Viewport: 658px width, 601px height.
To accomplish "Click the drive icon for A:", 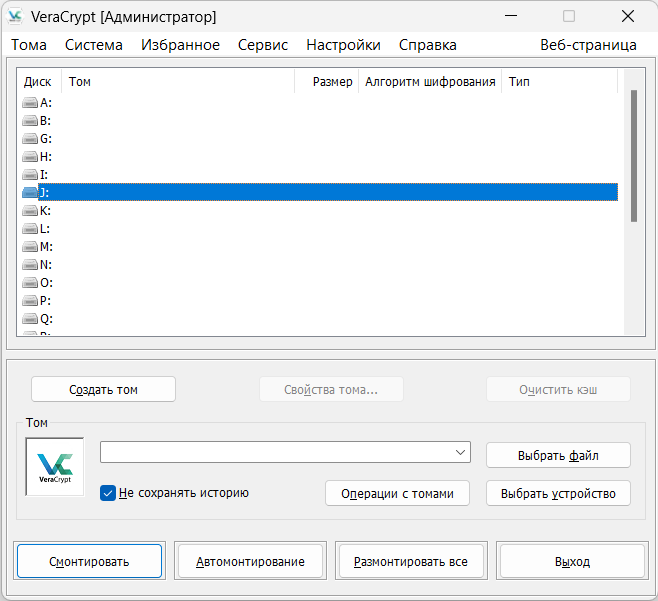I will click(x=30, y=103).
